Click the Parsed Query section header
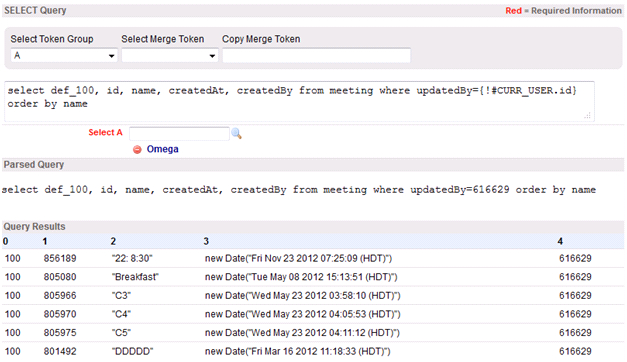The width and height of the screenshot is (627, 362). (x=34, y=164)
